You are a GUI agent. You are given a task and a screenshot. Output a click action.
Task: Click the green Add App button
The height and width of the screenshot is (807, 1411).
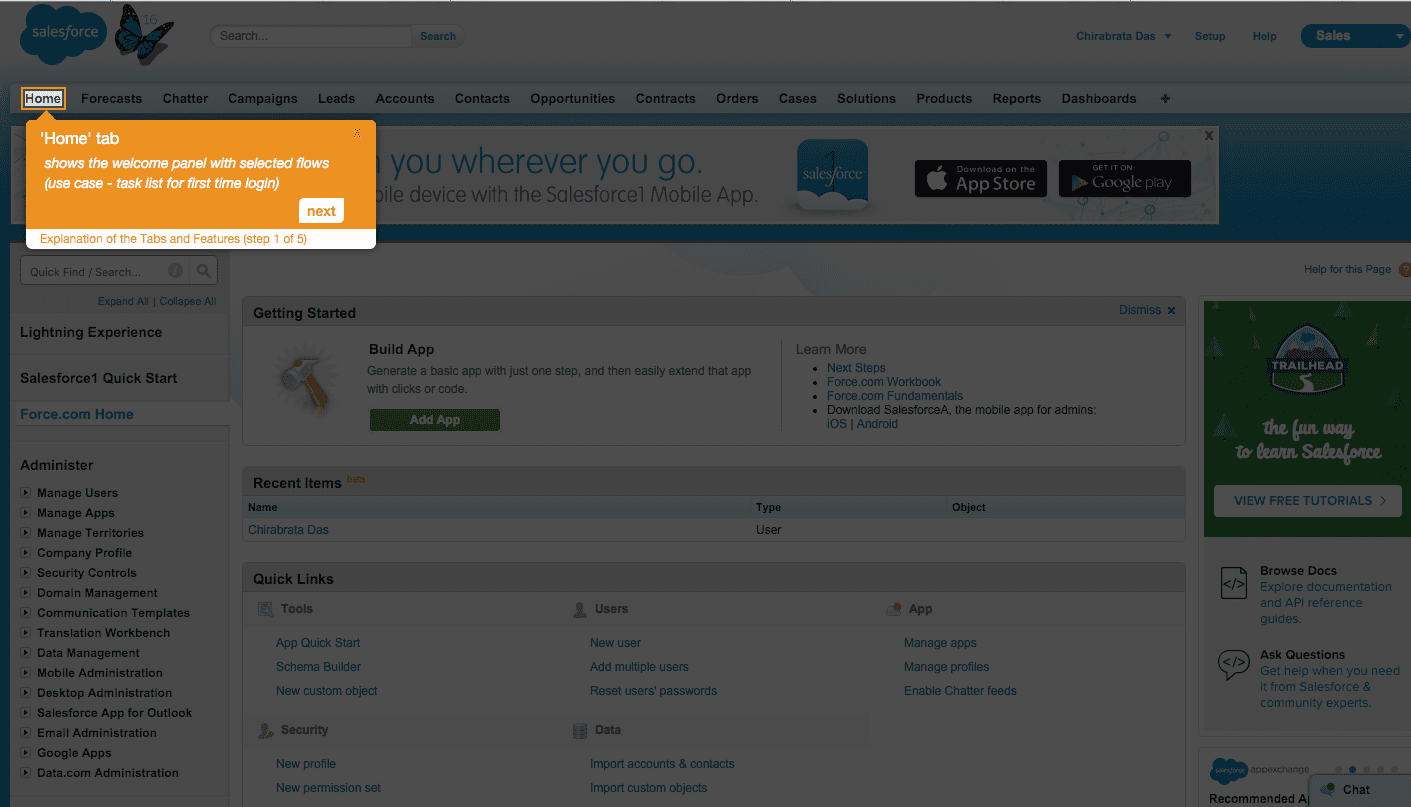pyautogui.click(x=435, y=420)
